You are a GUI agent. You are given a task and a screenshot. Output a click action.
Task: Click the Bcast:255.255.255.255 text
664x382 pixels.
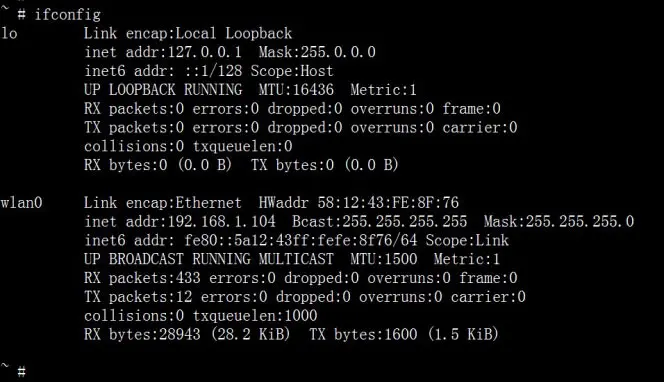[379, 221]
